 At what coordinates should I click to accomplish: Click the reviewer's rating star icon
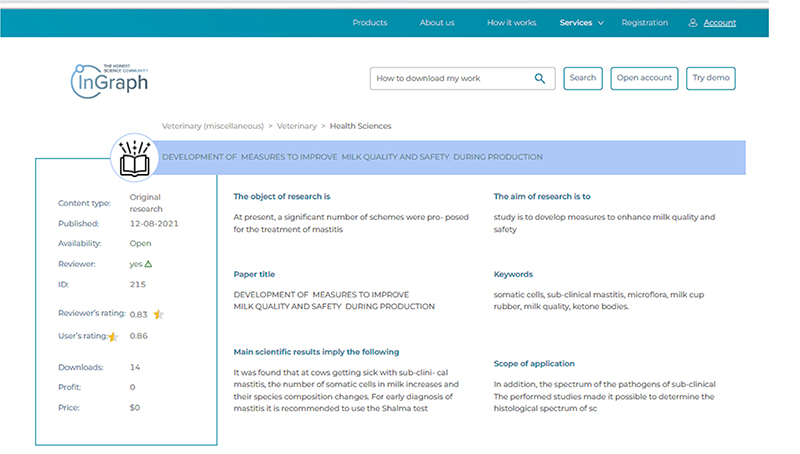158,314
